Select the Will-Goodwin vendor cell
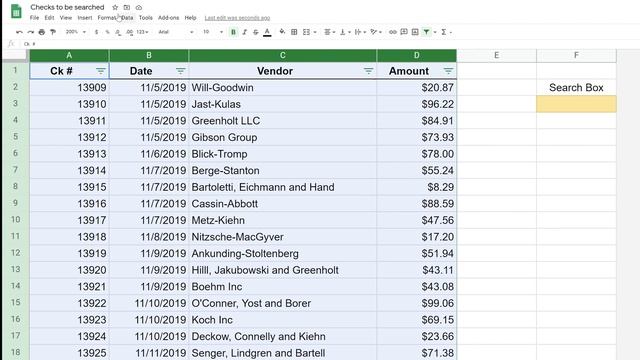 coord(282,87)
